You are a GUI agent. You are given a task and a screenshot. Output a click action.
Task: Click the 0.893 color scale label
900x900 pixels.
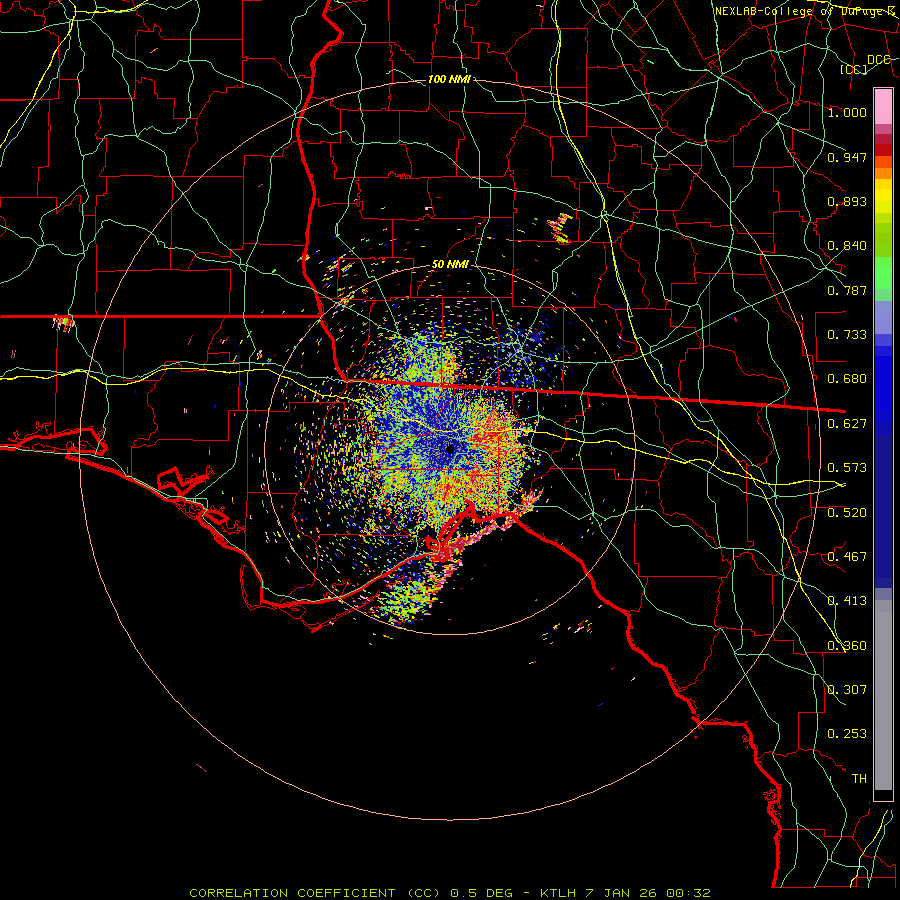tap(847, 201)
